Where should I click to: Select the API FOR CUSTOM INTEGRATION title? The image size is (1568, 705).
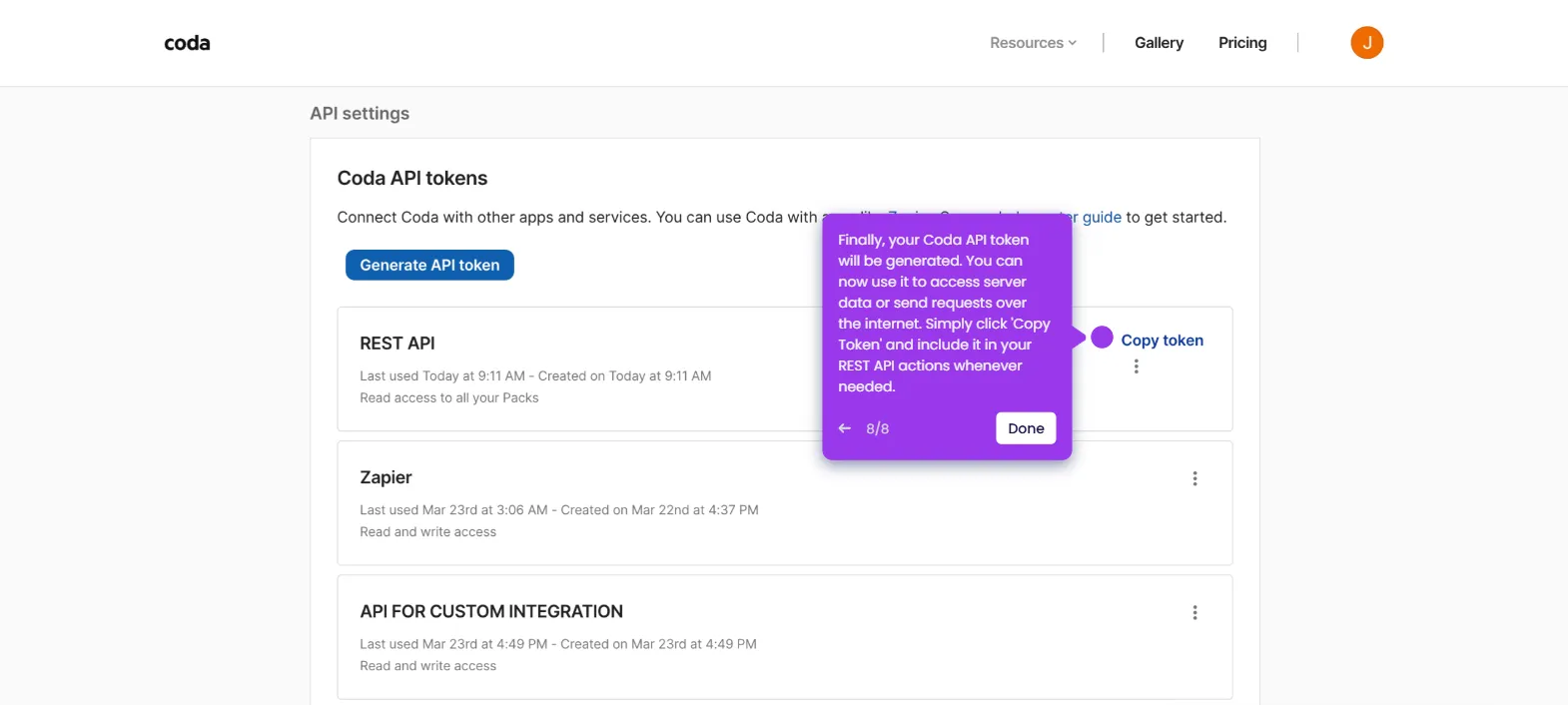[491, 611]
